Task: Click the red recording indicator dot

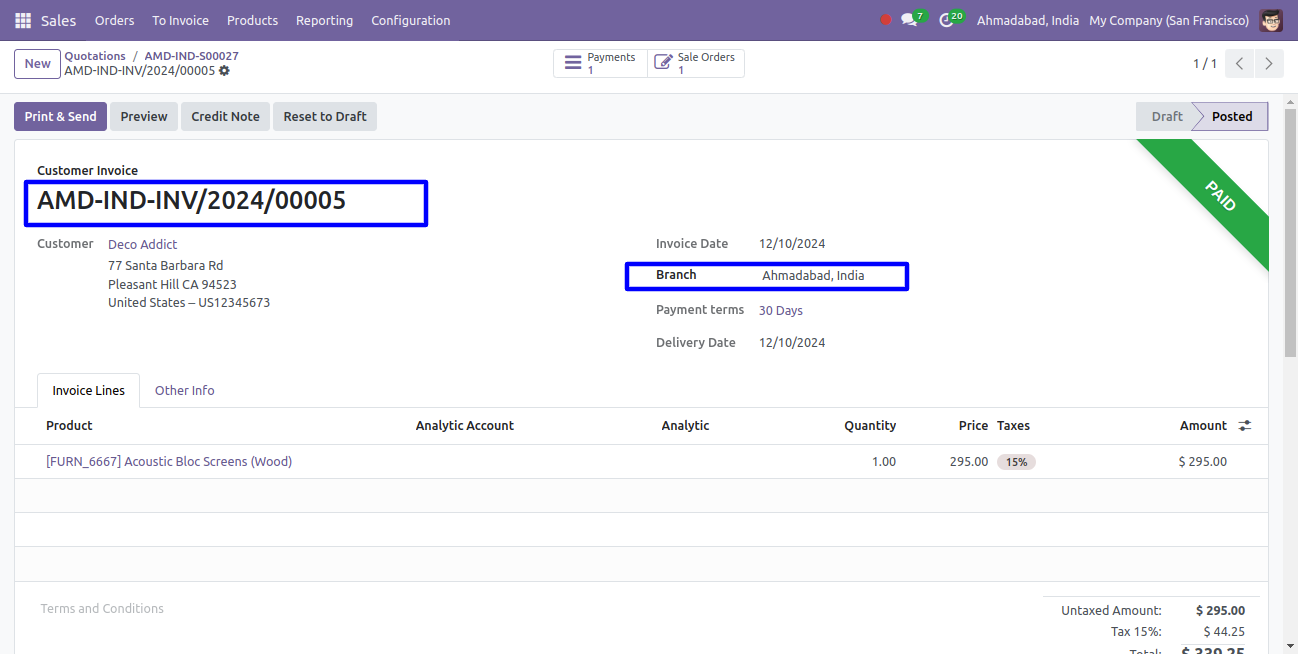Action: 885,20
